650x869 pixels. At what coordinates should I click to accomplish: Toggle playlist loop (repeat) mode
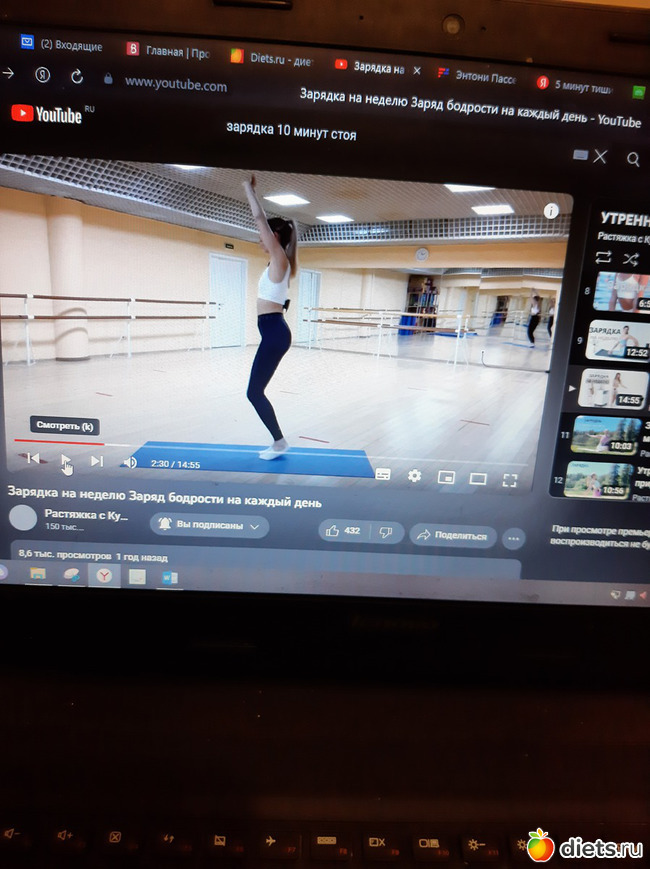coord(603,257)
